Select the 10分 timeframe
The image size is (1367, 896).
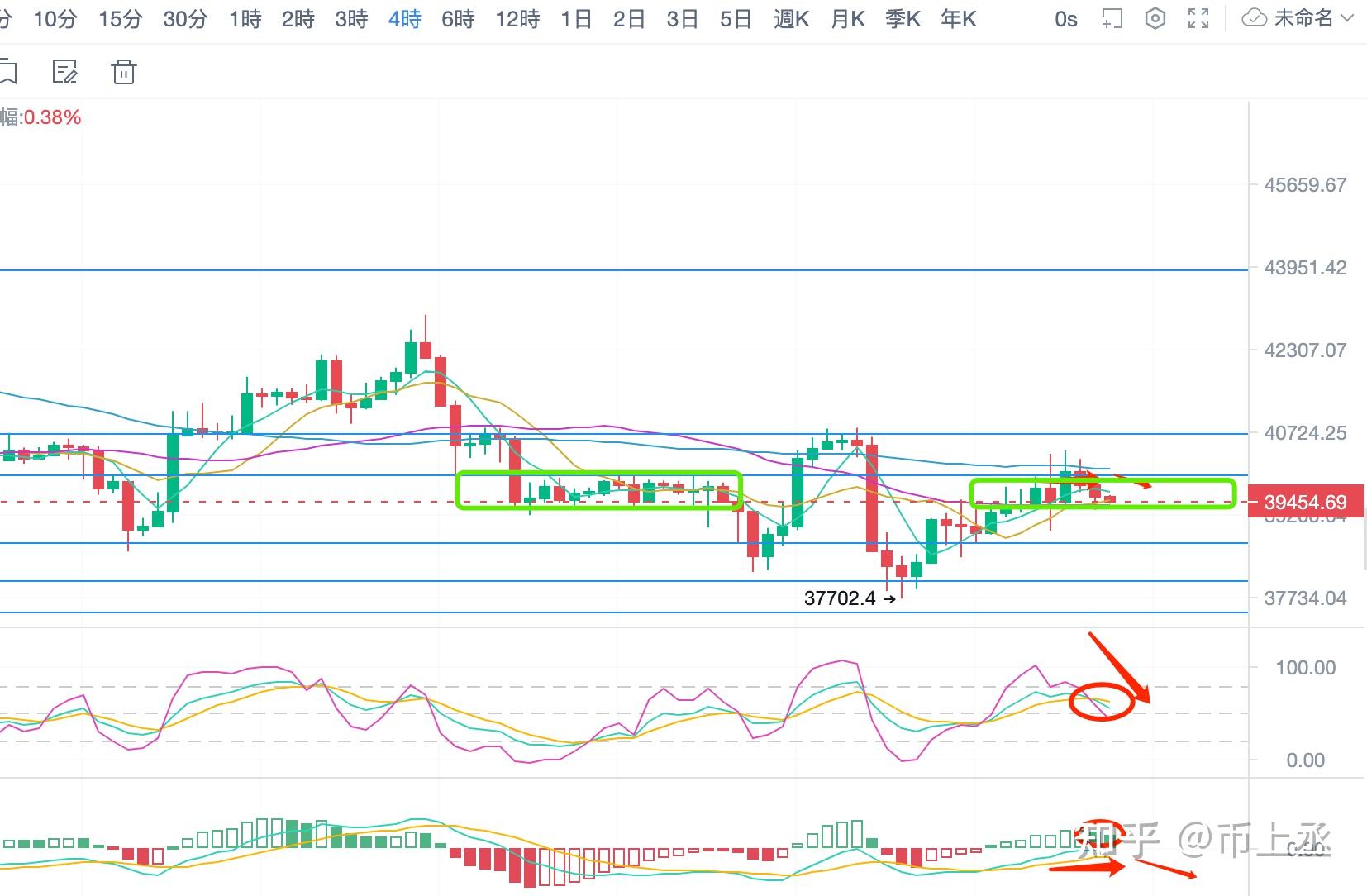[x=55, y=19]
